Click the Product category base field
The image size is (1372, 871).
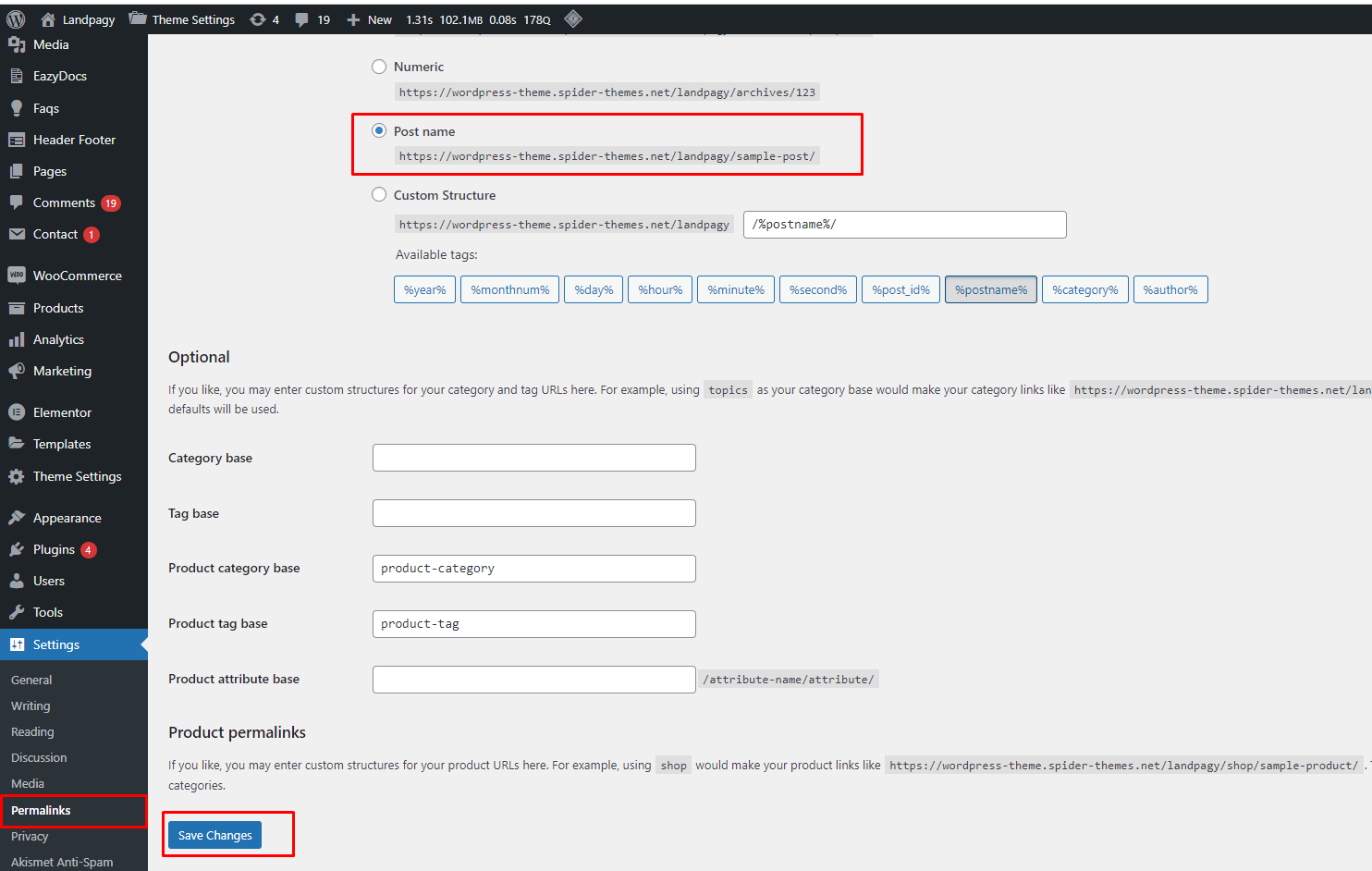[x=534, y=569]
